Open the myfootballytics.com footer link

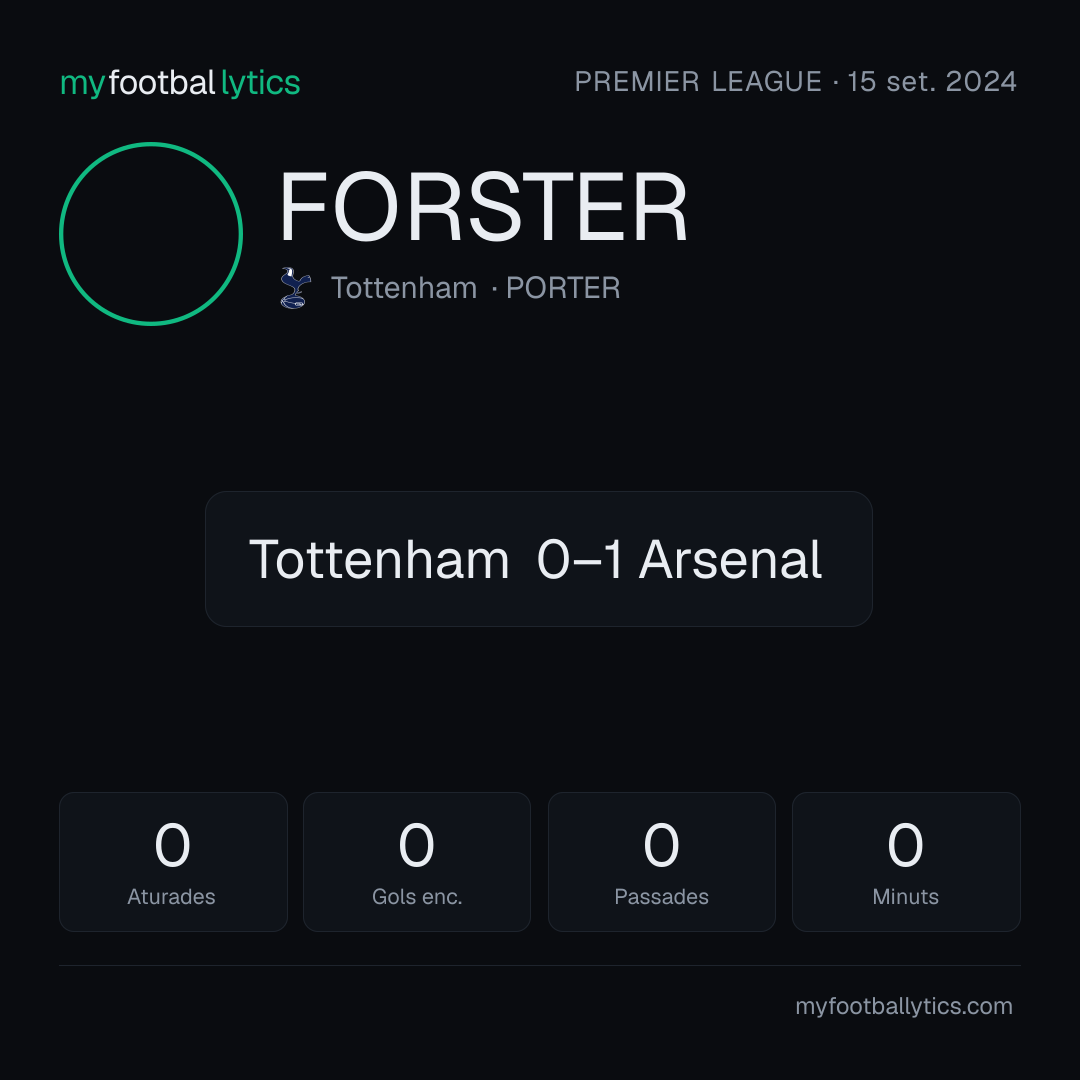(904, 1006)
